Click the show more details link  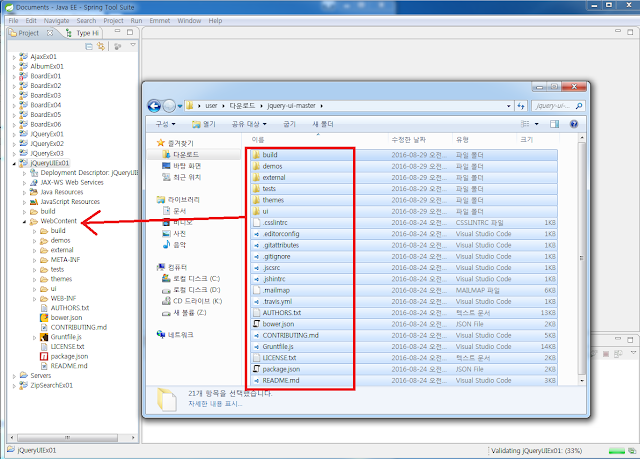coord(215,404)
